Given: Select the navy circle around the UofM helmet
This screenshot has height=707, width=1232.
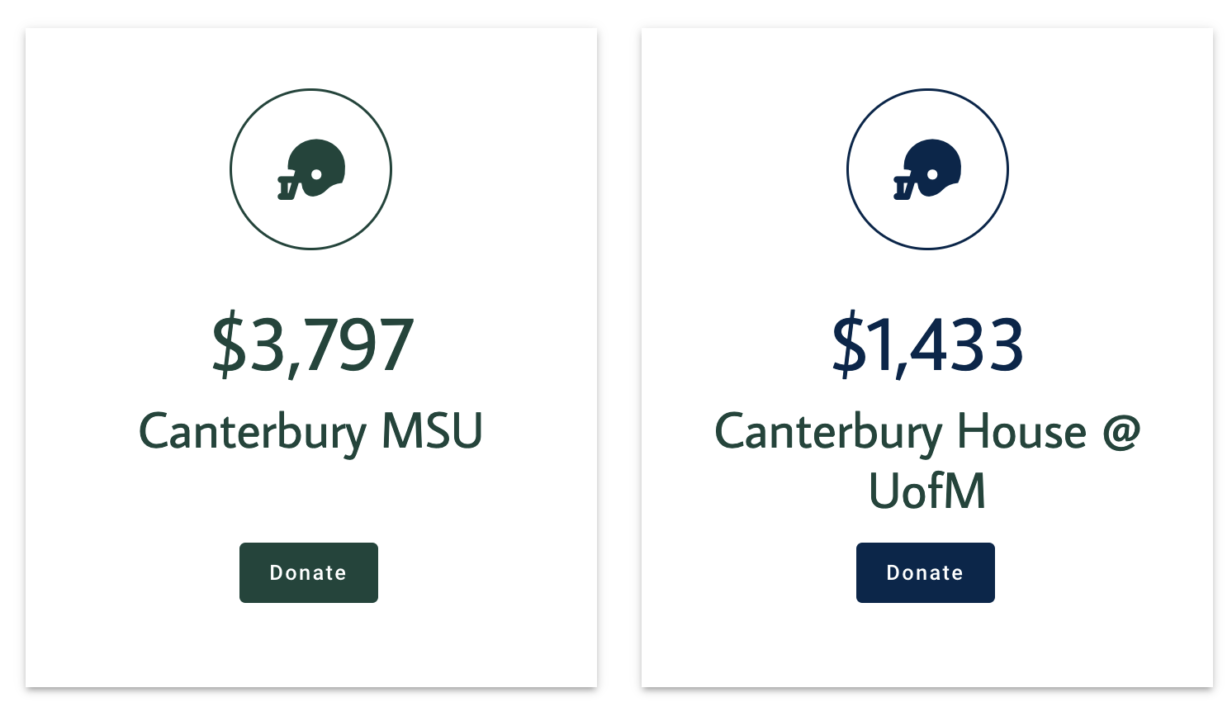Looking at the screenshot, I should point(928,169).
